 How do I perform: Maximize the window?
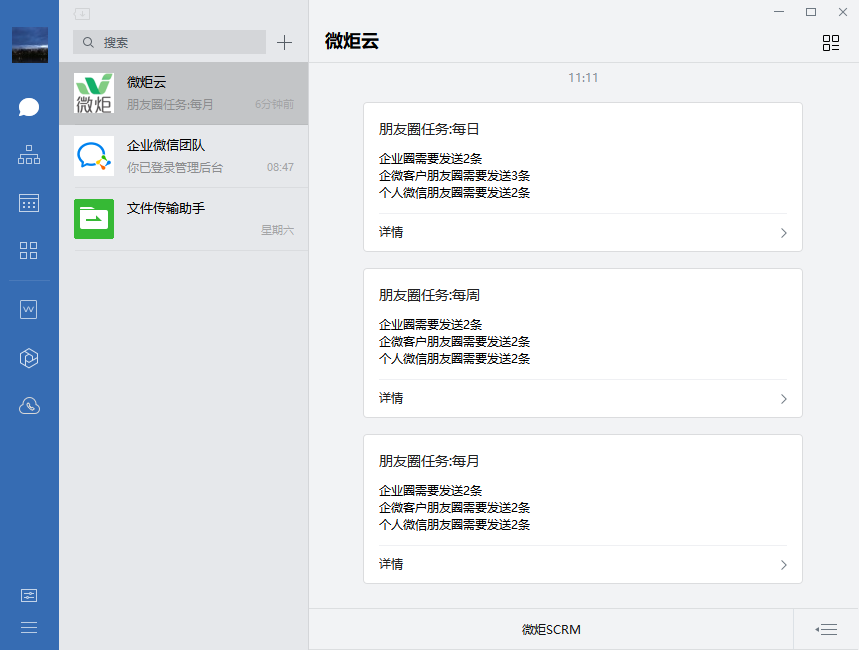[811, 12]
